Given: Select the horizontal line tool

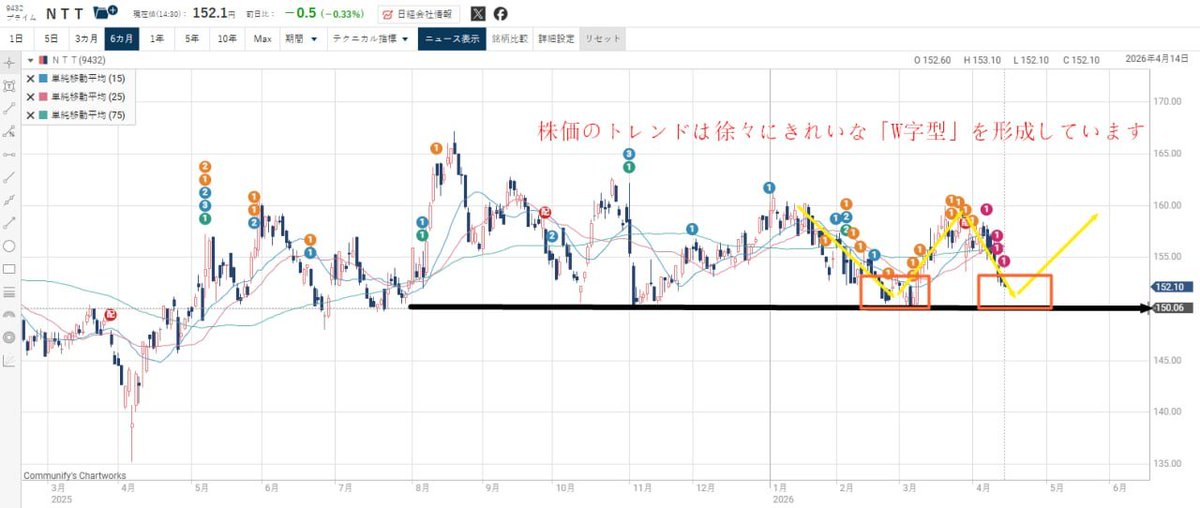Looking at the screenshot, I should pyautogui.click(x=9, y=154).
